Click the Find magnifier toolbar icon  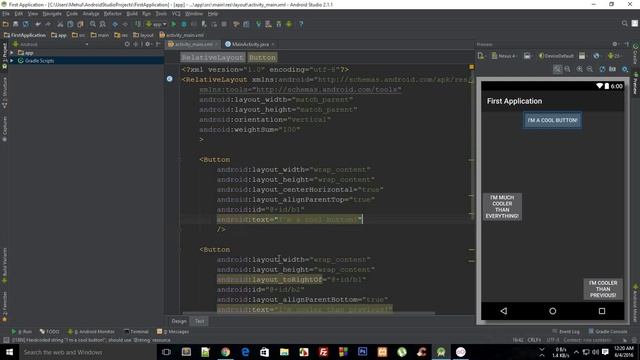(x=93, y=24)
